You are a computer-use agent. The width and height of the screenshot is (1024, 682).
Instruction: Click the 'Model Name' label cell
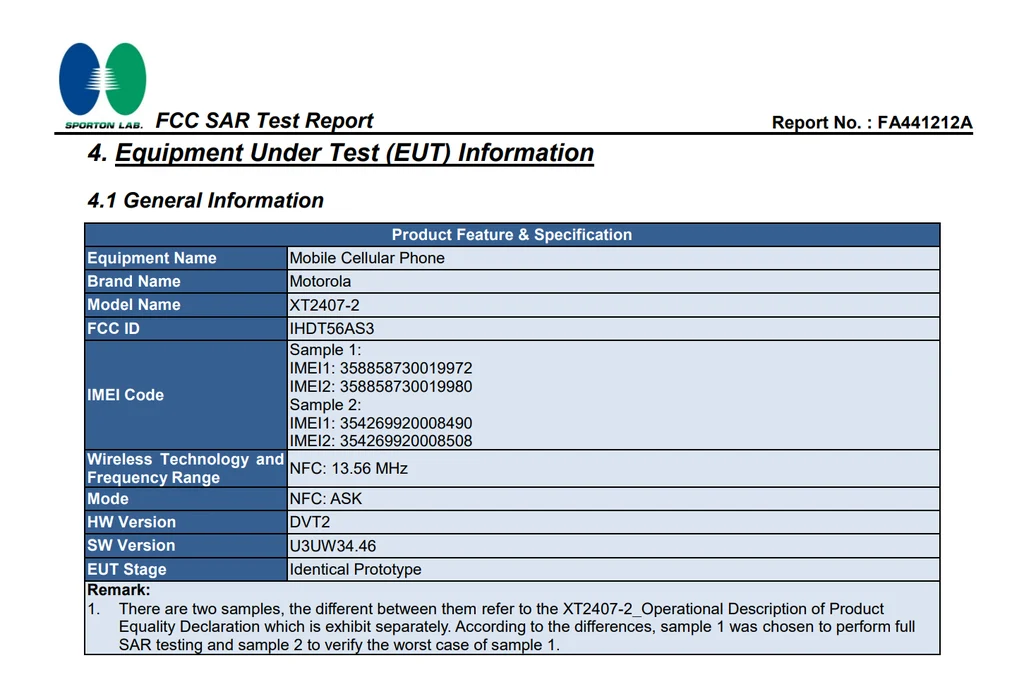tap(186, 305)
